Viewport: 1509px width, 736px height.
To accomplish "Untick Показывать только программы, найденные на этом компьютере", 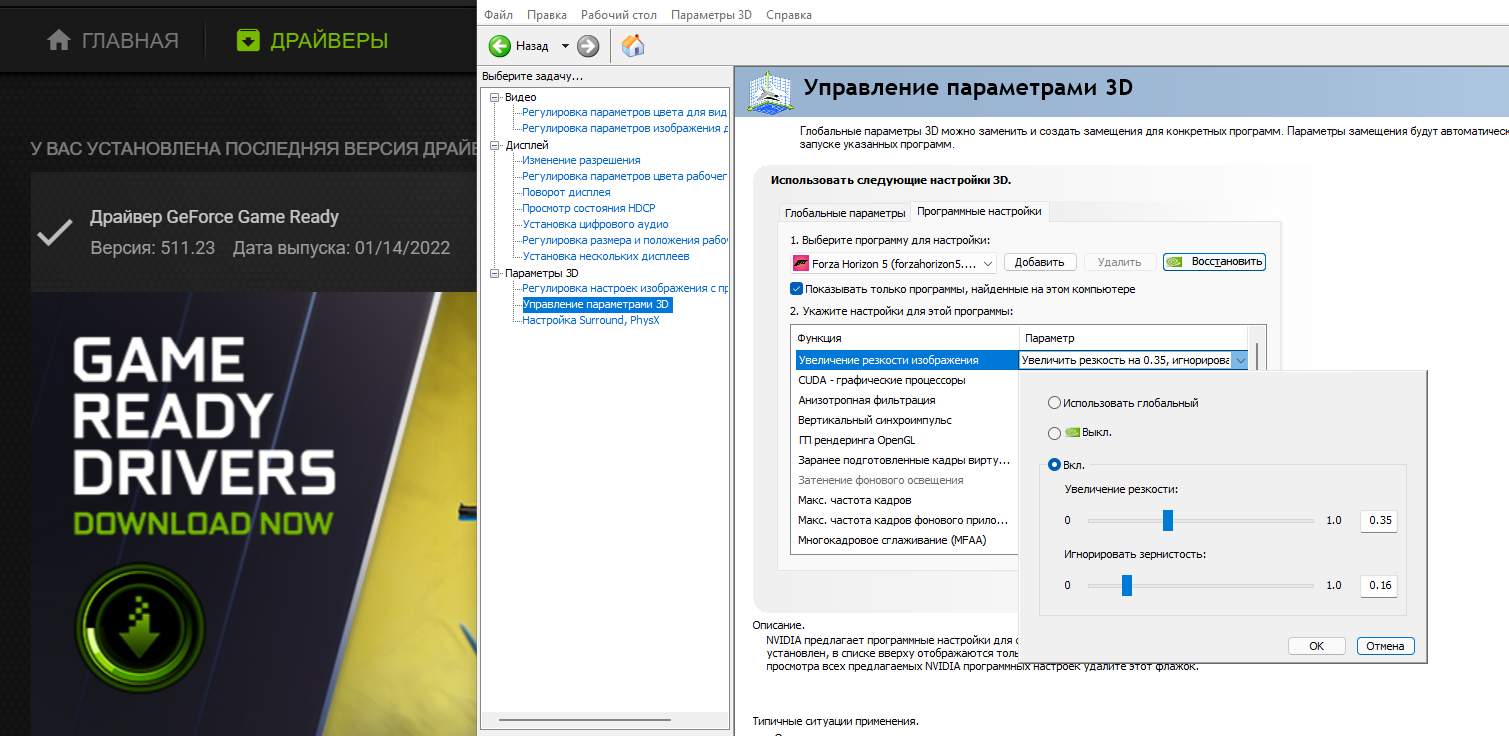I will [x=797, y=289].
